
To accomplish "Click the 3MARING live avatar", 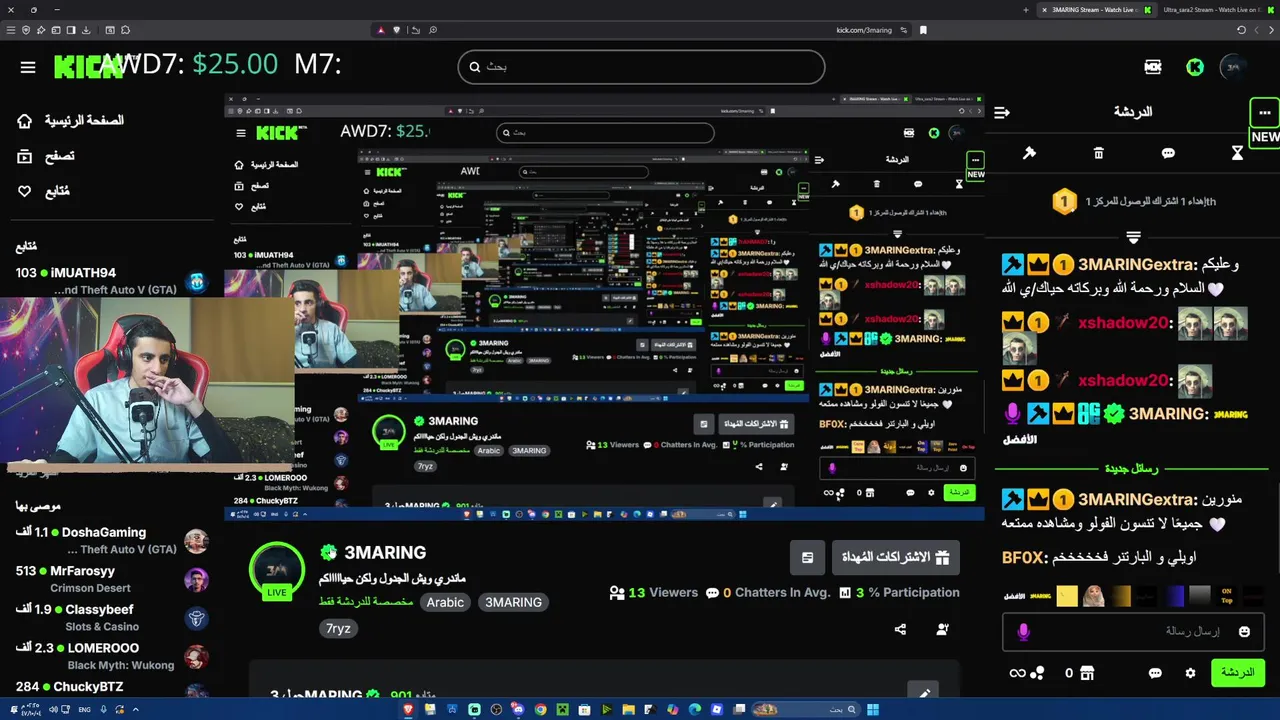I will click(x=277, y=571).
